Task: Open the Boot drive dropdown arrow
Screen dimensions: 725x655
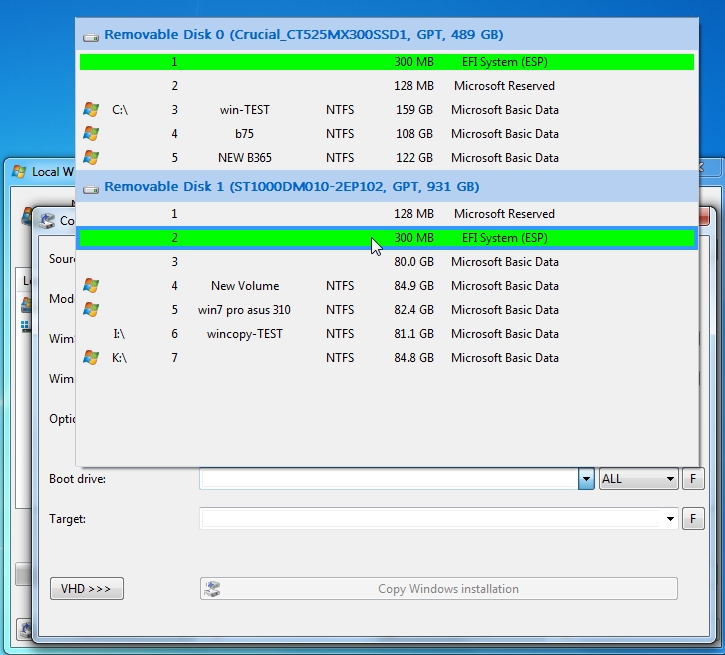Action: click(586, 479)
